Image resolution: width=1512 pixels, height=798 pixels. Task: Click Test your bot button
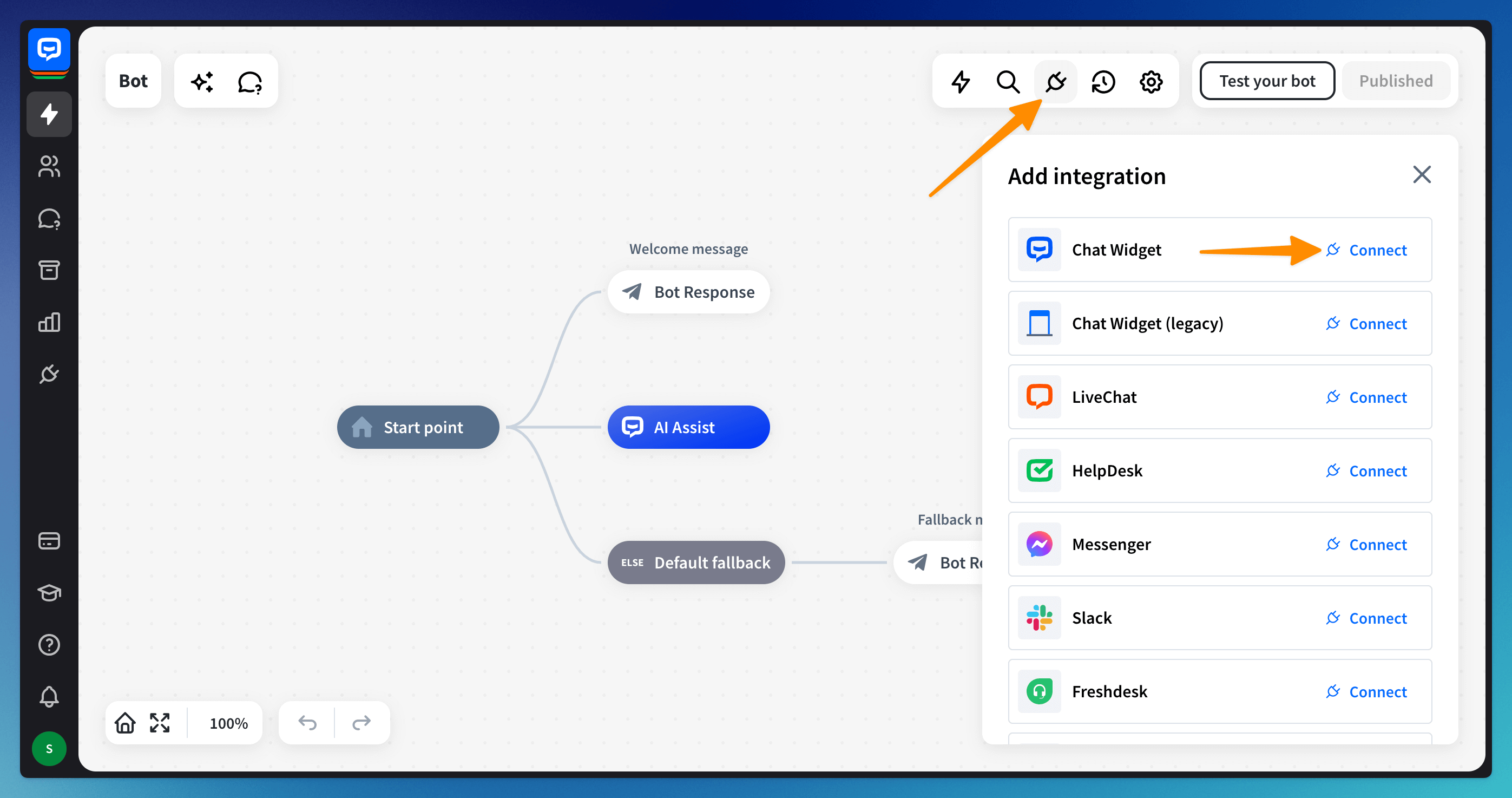[1267, 81]
